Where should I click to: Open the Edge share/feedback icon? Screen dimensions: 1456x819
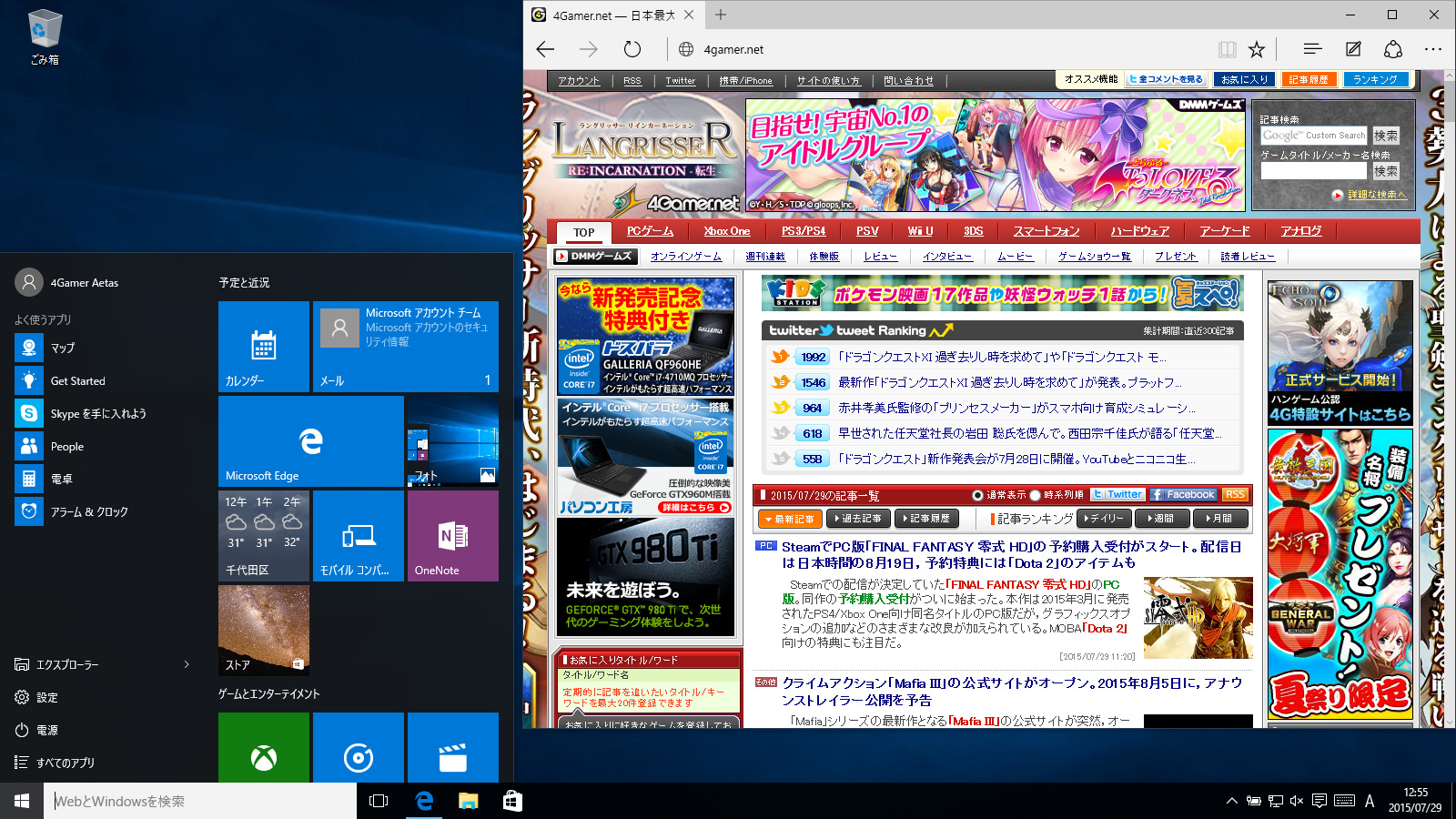pyautogui.click(x=1393, y=49)
